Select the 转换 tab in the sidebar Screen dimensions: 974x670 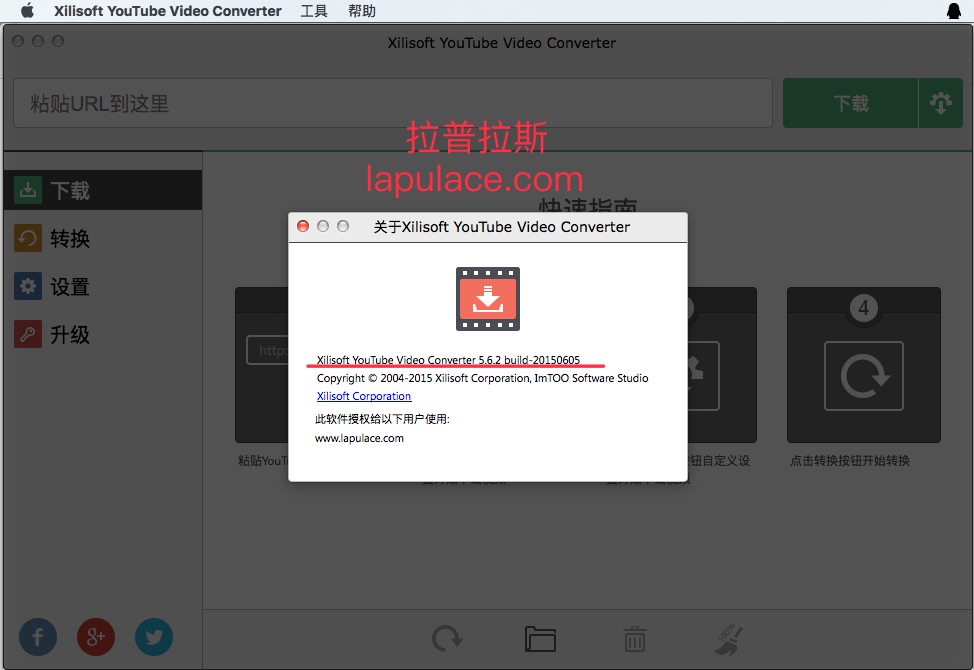[x=103, y=238]
